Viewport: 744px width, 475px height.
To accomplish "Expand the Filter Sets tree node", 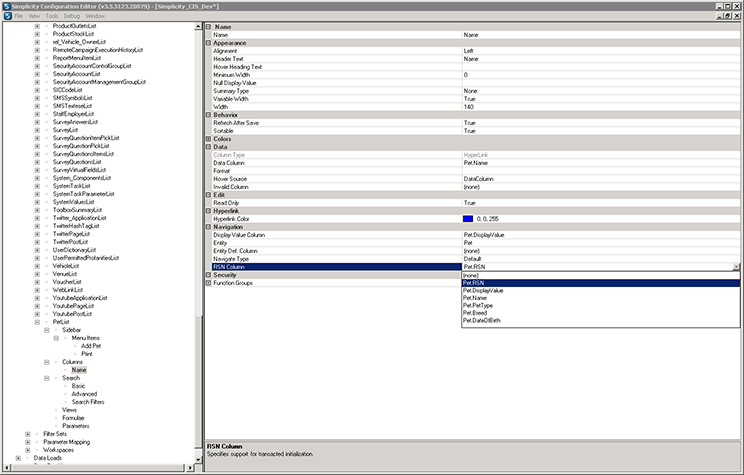I will [28, 434].
